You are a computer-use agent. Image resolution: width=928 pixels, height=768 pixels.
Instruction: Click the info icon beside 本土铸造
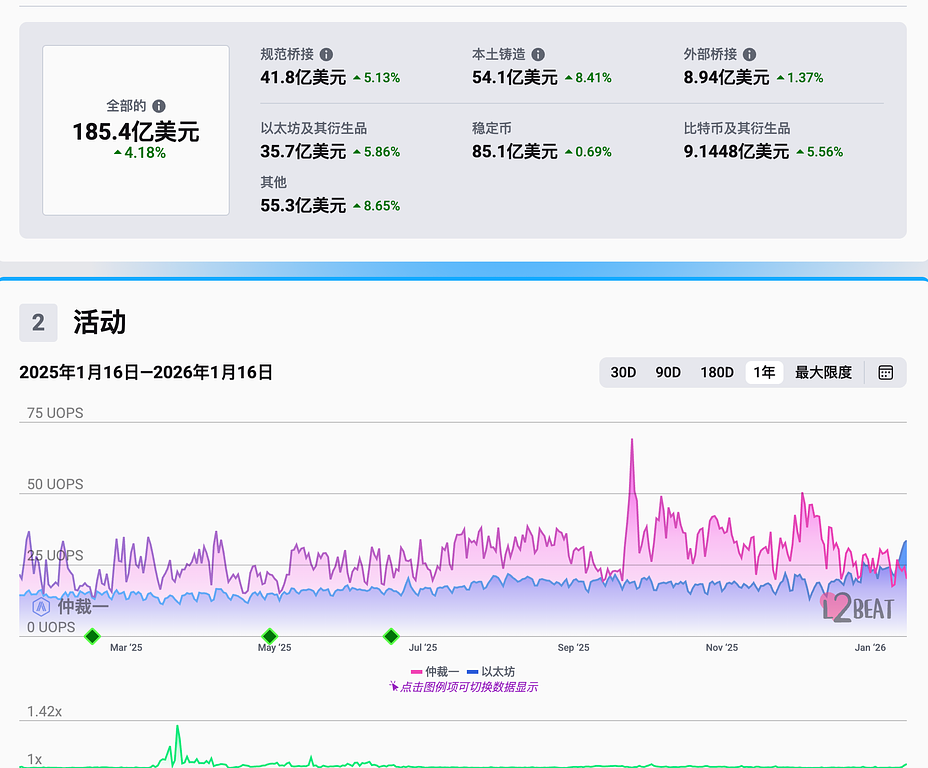538,55
